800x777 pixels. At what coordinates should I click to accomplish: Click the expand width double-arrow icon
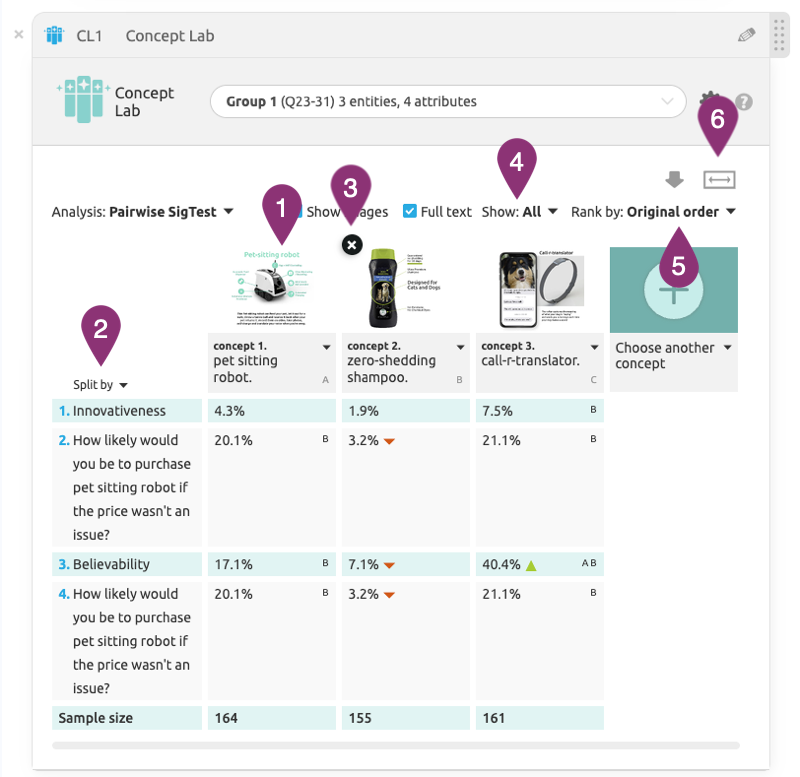(x=719, y=180)
